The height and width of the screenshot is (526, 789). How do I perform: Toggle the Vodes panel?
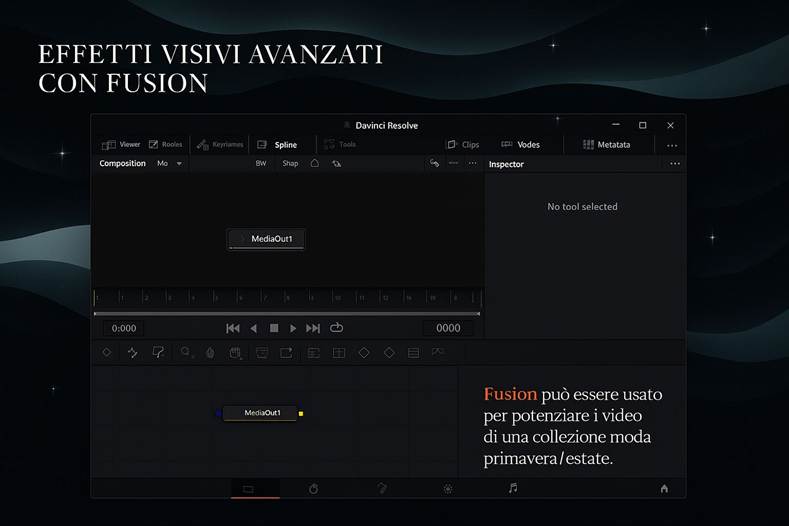pyautogui.click(x=520, y=144)
